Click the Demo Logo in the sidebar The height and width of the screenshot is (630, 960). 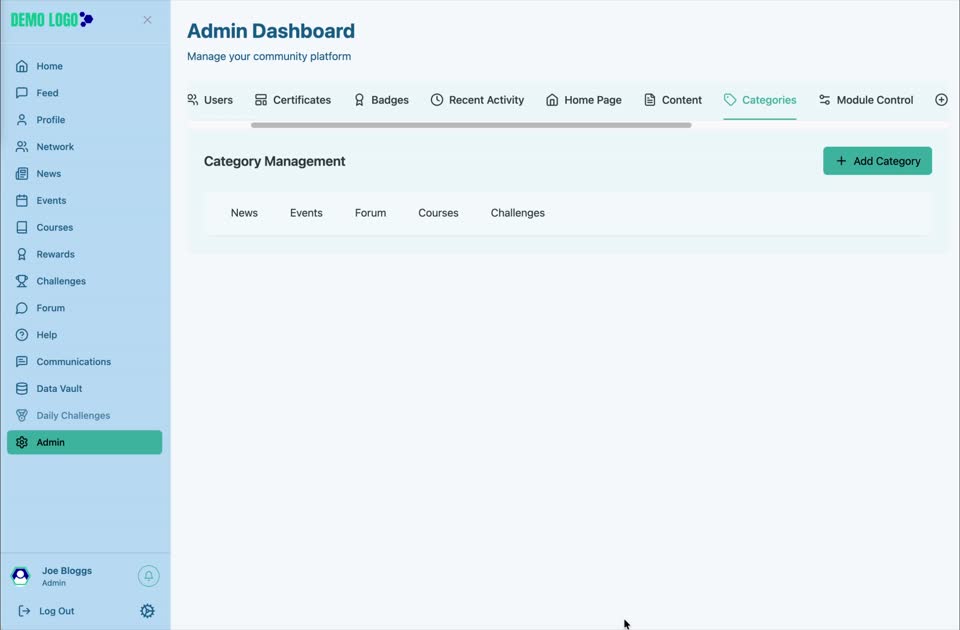point(52,20)
